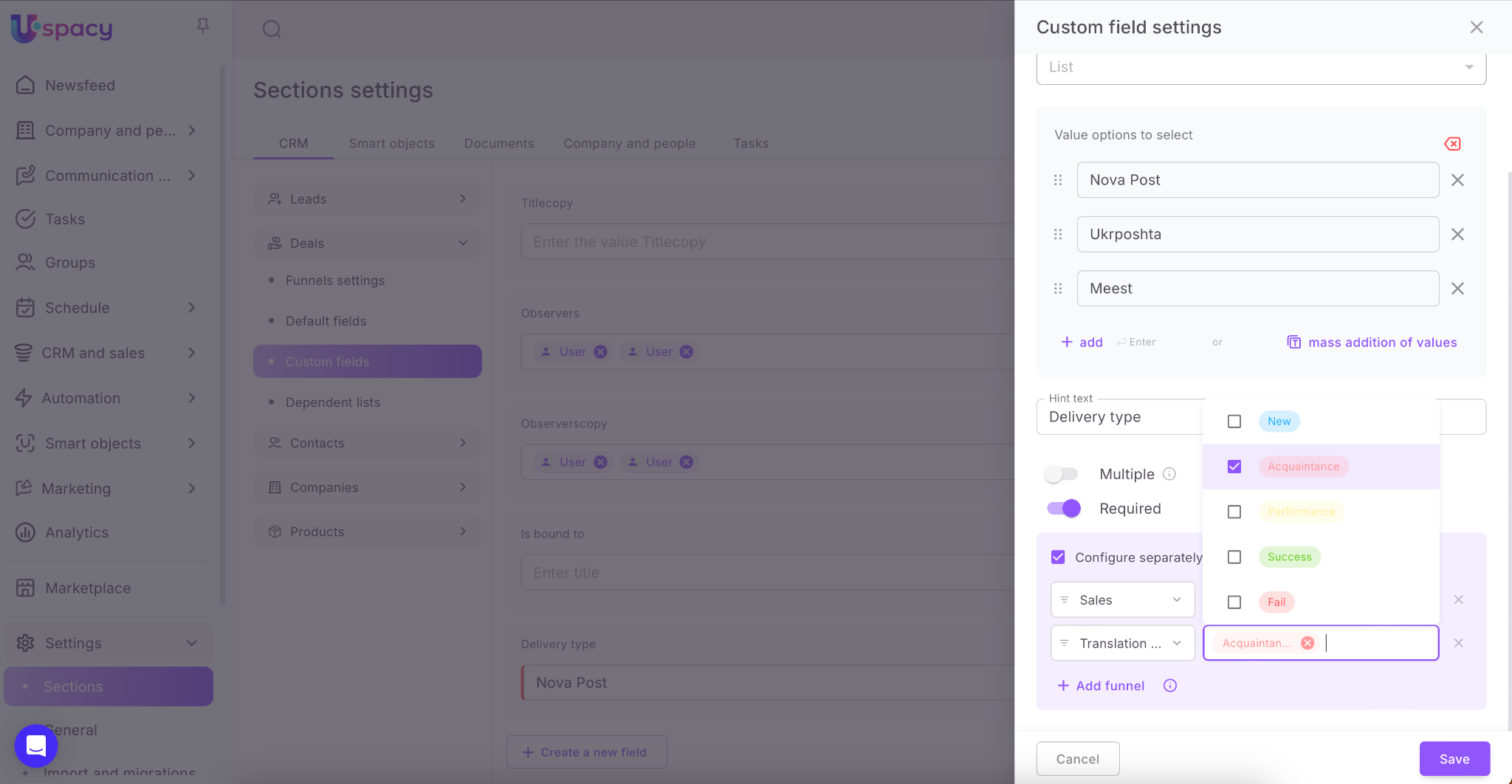Remove the Nova Post value option
Viewport: 1512px width, 784px height.
point(1457,180)
